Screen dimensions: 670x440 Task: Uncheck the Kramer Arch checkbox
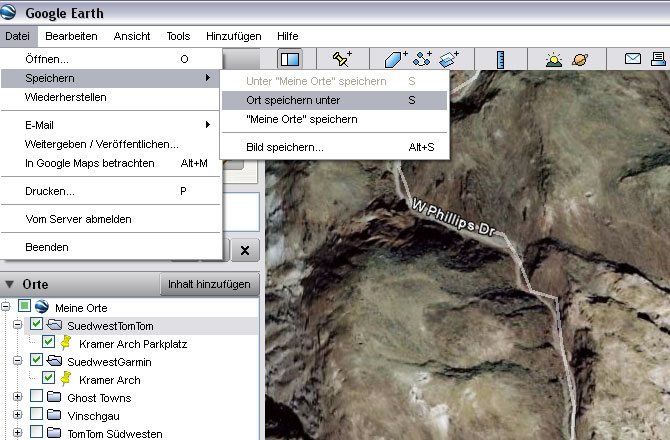[x=48, y=378]
